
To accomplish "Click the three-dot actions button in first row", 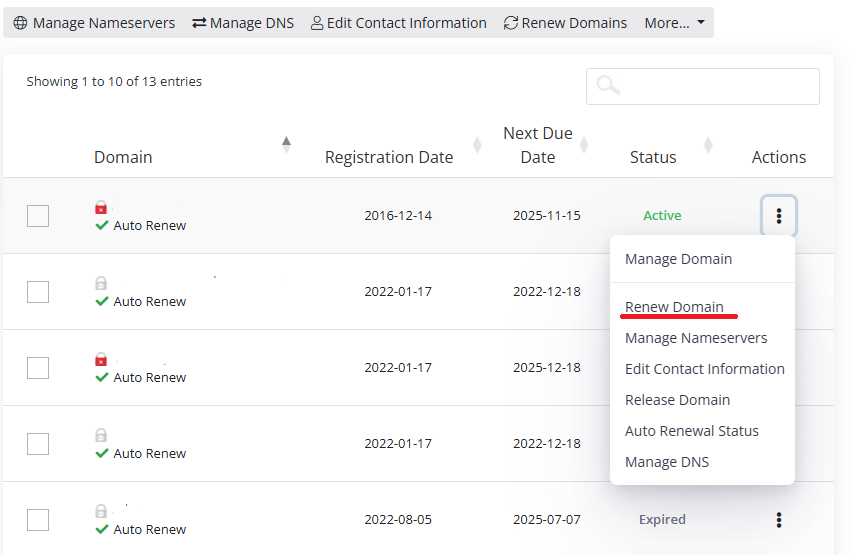I will (778, 216).
